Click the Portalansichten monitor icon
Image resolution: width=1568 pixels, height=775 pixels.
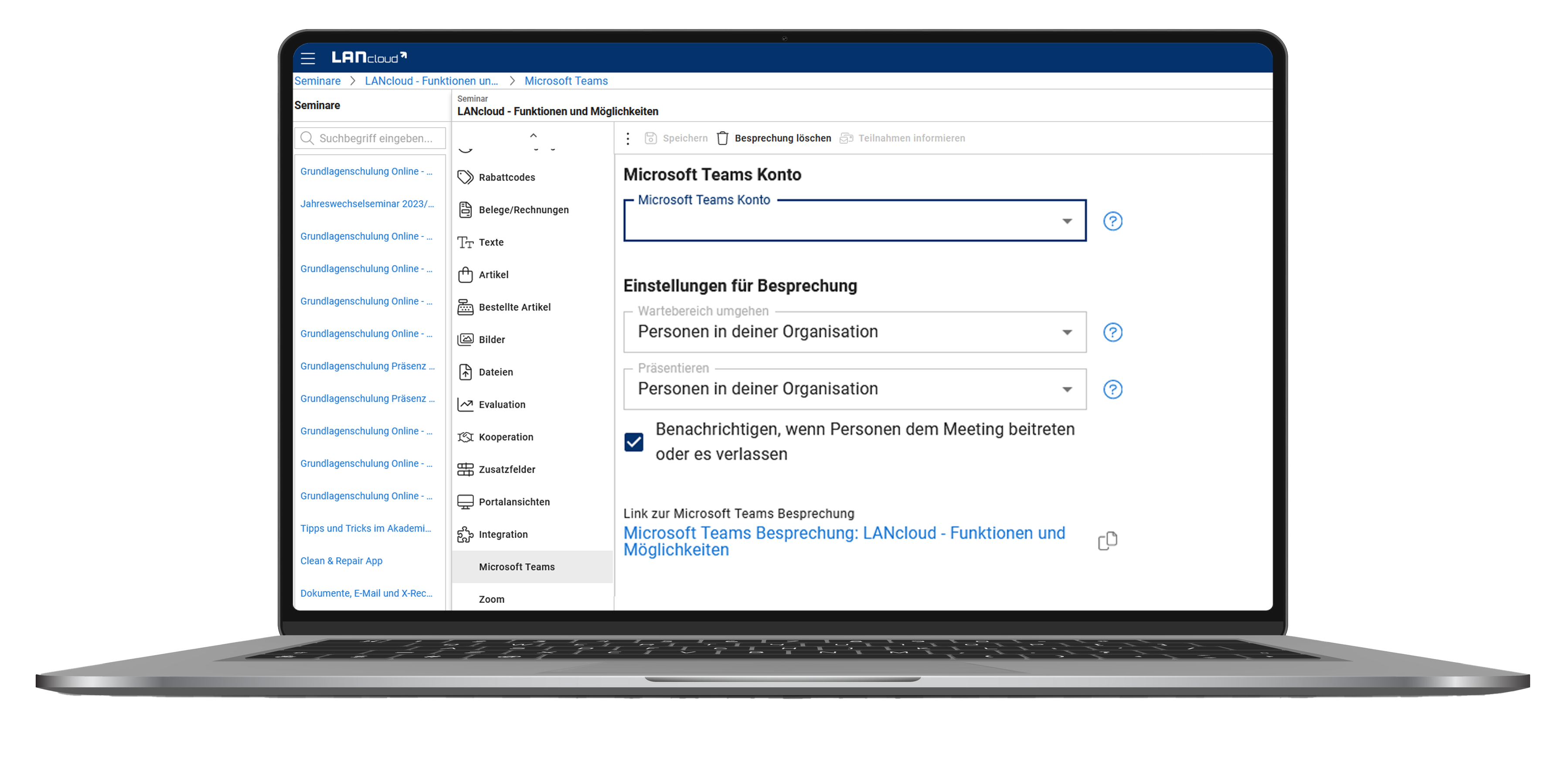465,502
